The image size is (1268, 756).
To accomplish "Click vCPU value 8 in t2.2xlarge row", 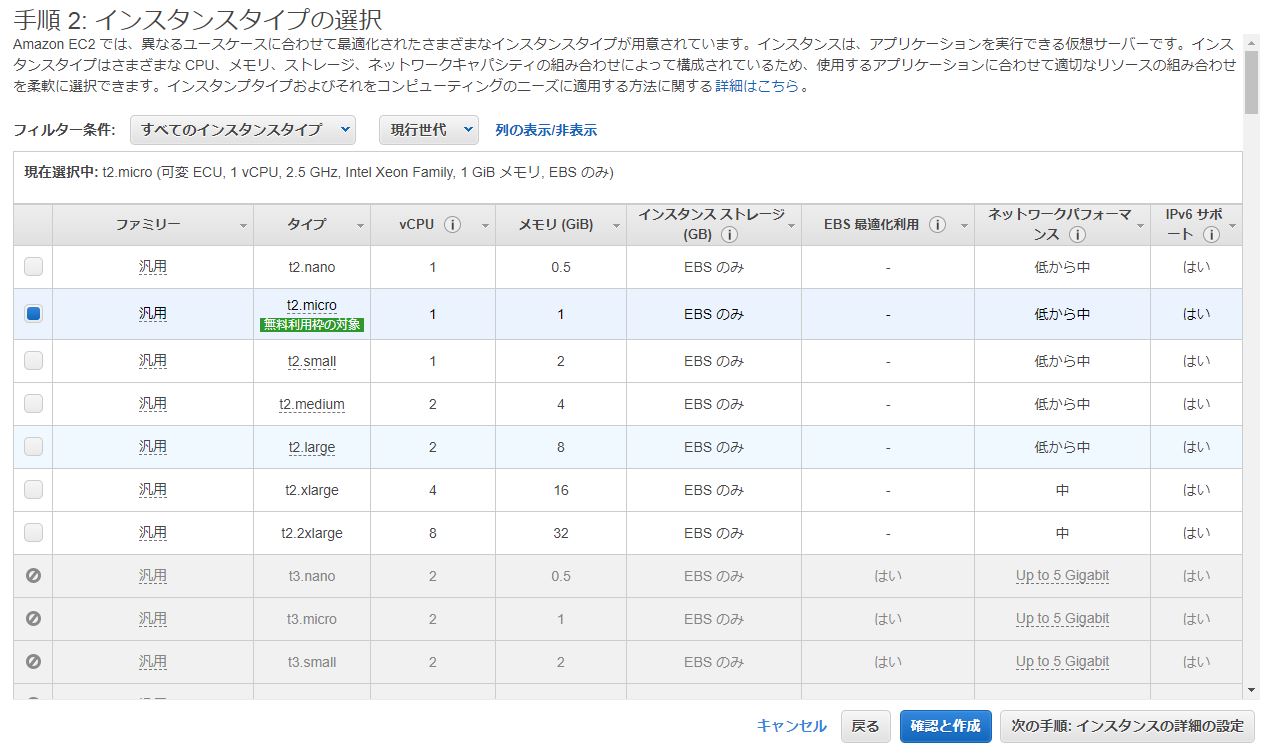I will pos(433,533).
